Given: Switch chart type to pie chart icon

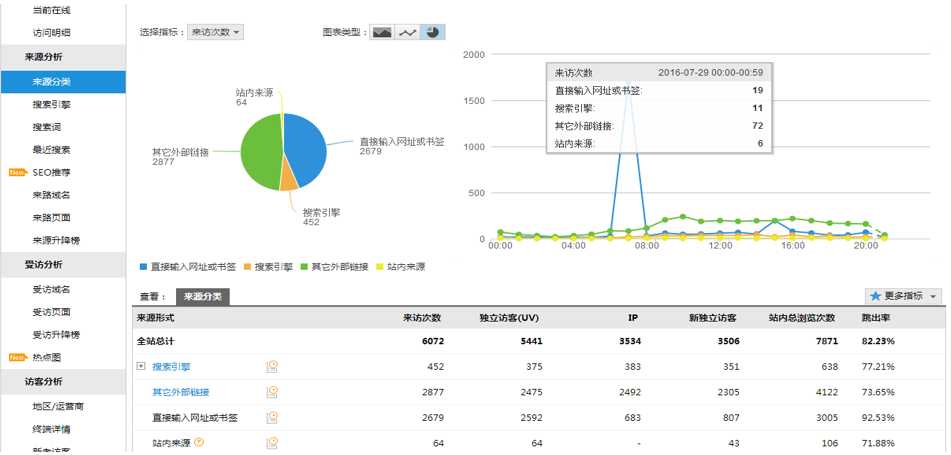Looking at the screenshot, I should tap(432, 32).
